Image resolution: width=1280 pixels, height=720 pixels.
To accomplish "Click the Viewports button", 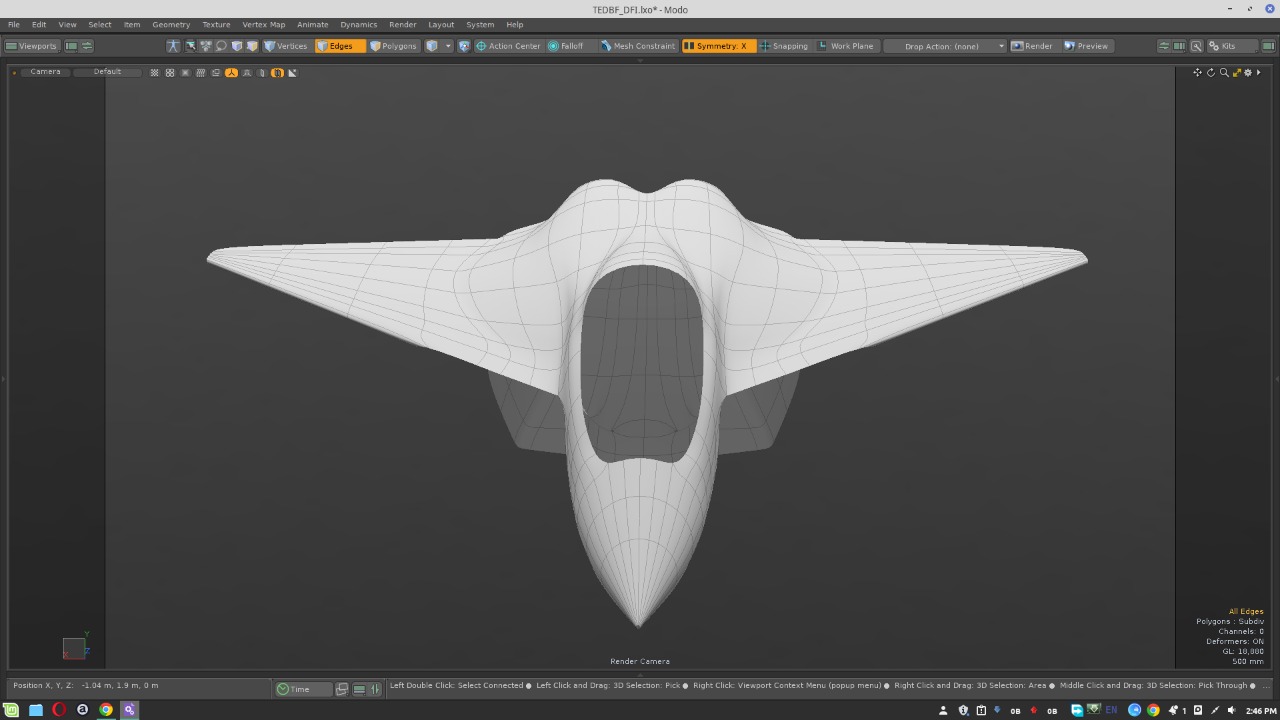I will 32,46.
